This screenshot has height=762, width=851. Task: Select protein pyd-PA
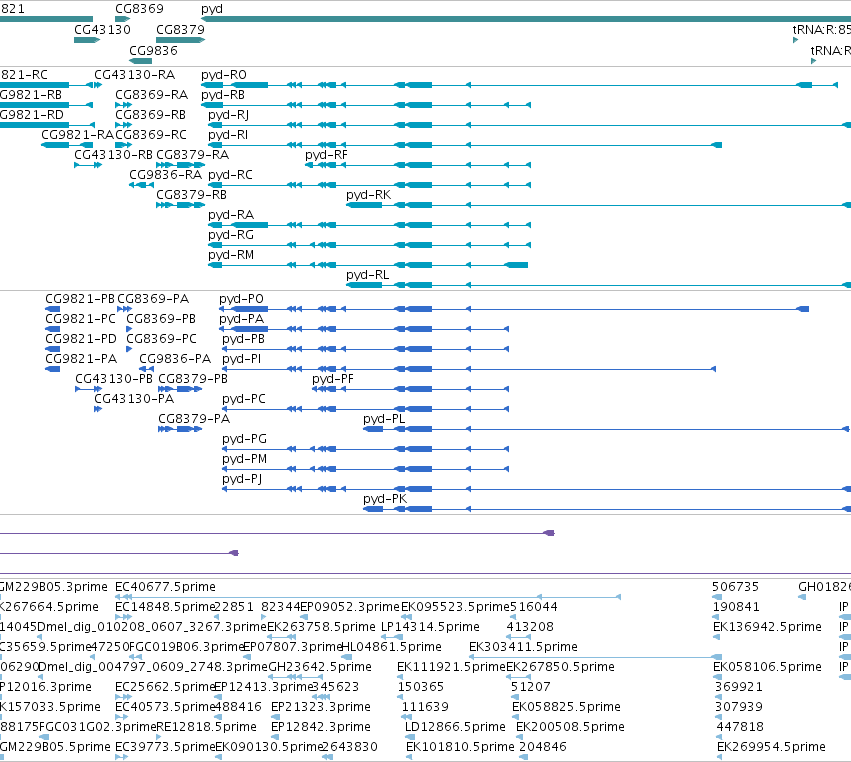[x=242, y=319]
